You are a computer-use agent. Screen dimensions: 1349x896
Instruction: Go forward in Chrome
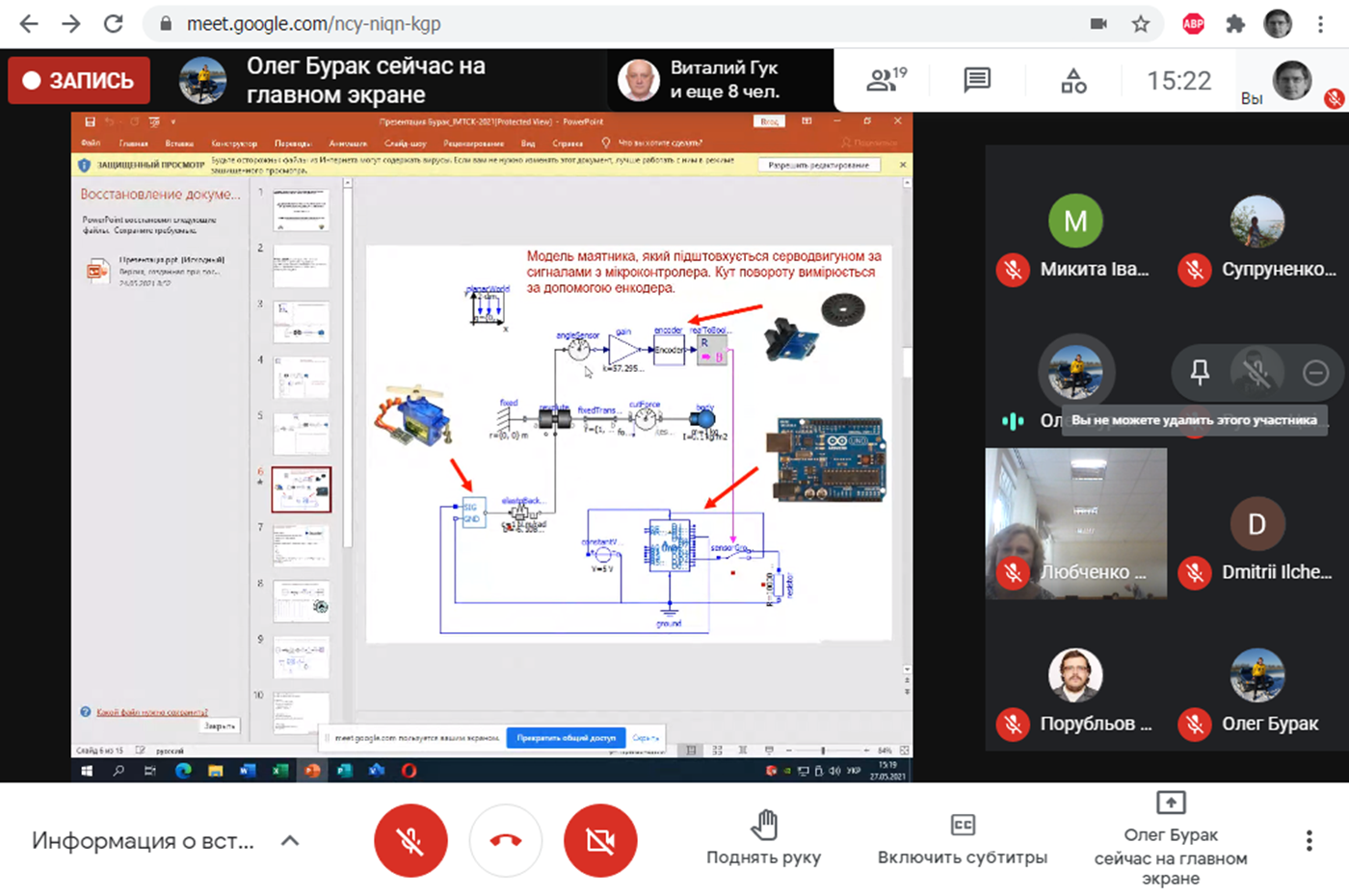coord(71,24)
